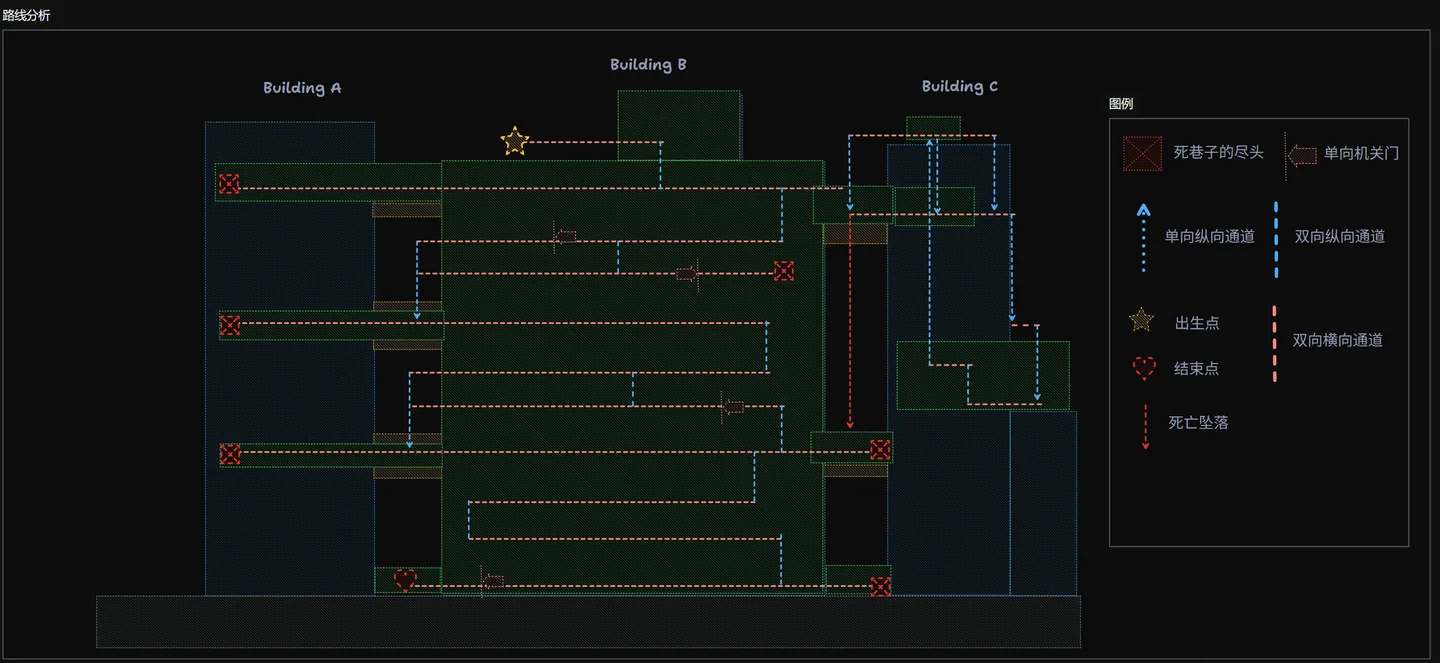The height and width of the screenshot is (663, 1440).
Task: Click the "Building C" label
Action: 960,87
